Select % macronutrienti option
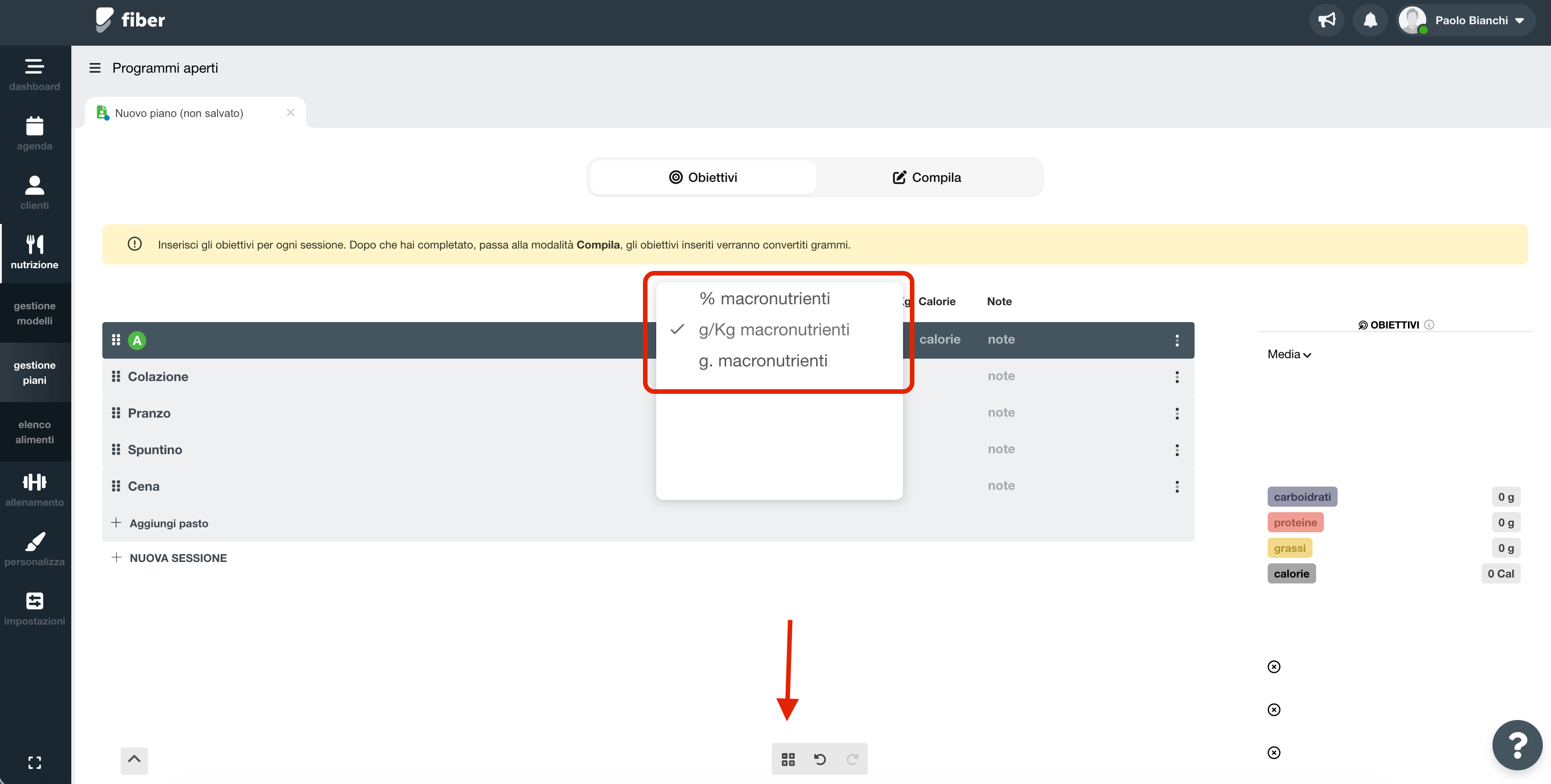 coord(765,299)
